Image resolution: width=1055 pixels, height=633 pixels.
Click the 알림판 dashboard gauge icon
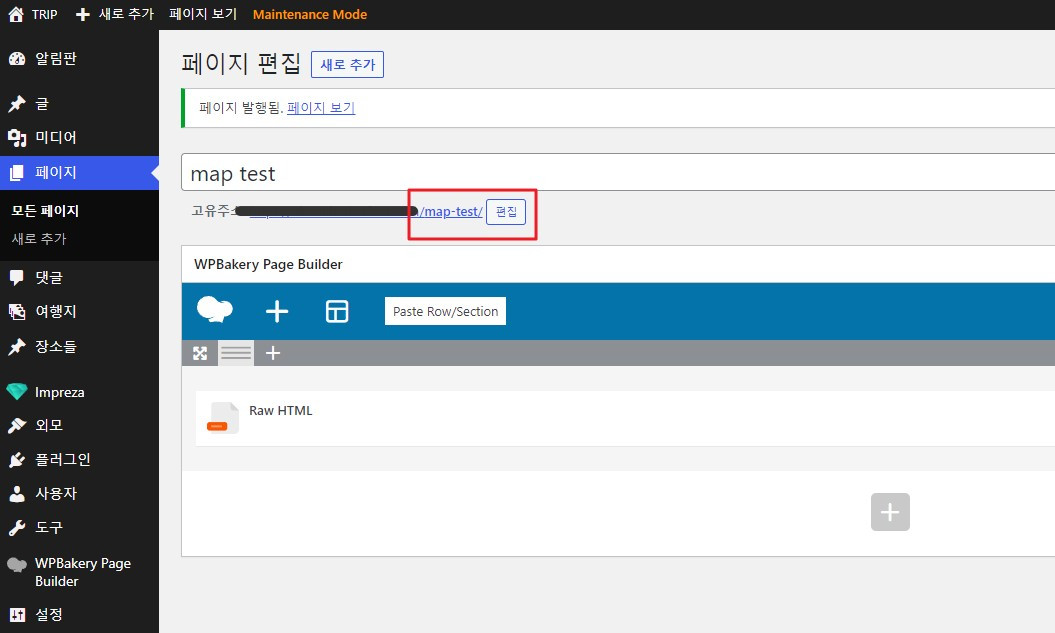pyautogui.click(x=17, y=59)
